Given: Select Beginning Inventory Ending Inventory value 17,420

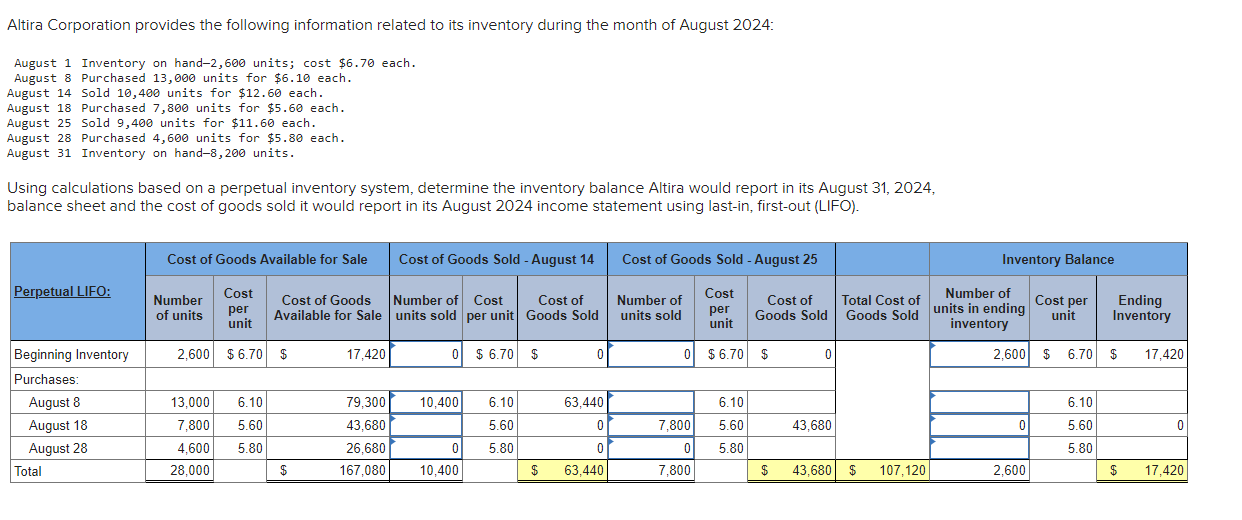Looking at the screenshot, I should point(1141,354).
